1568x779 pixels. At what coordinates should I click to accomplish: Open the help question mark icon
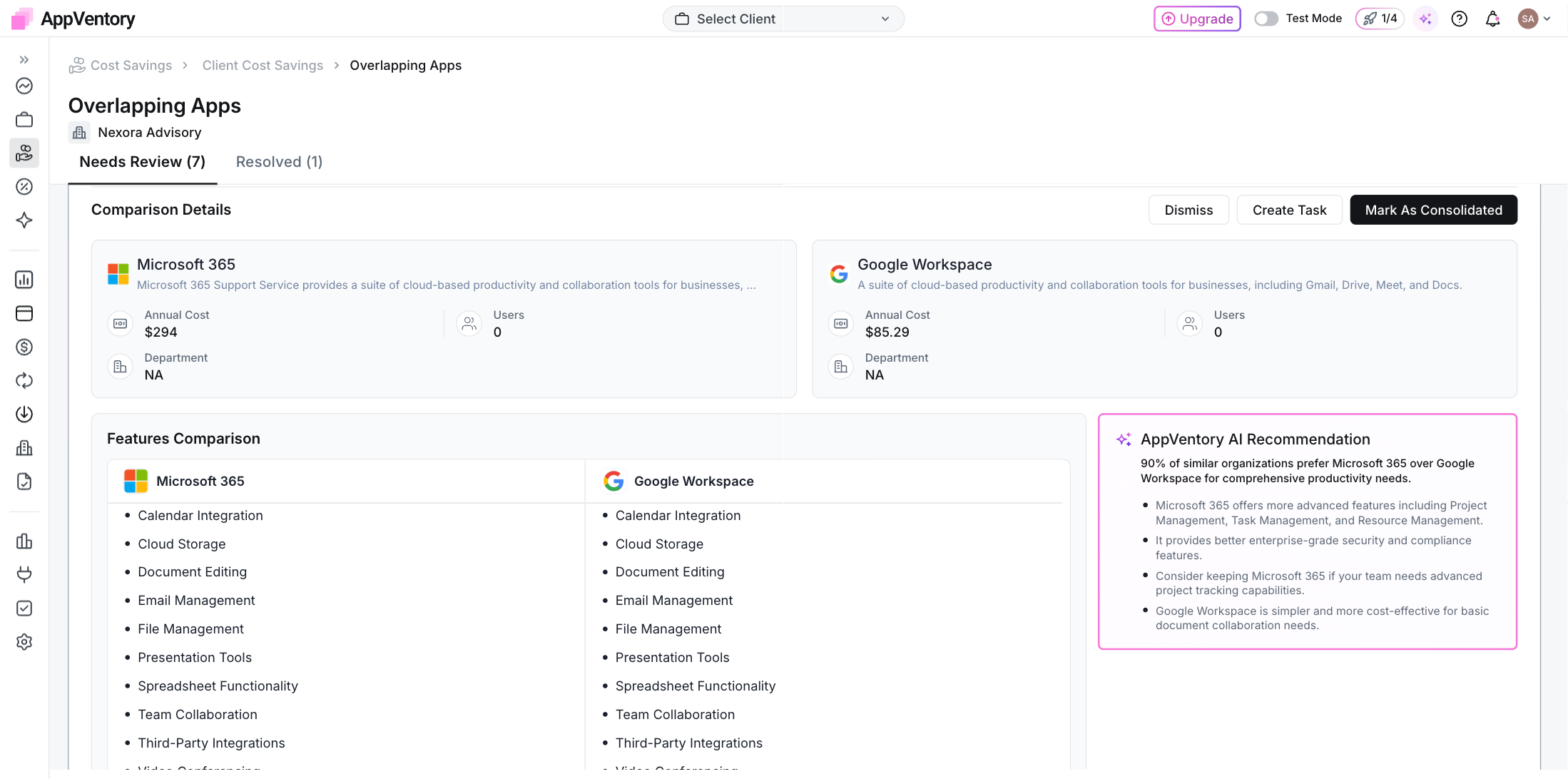click(1460, 19)
